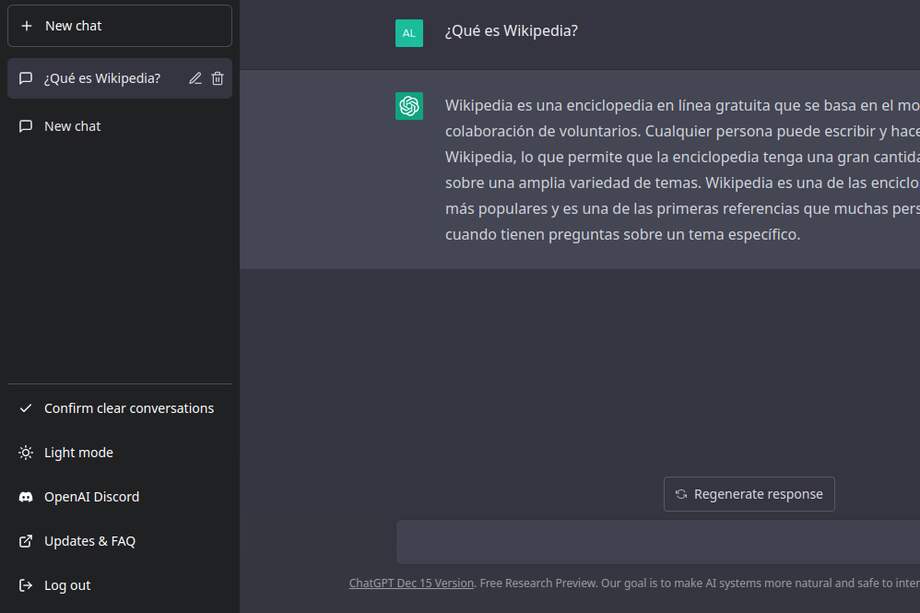Click the green AL user avatar
Viewport: 920px width, 613px height.
pyautogui.click(x=409, y=32)
